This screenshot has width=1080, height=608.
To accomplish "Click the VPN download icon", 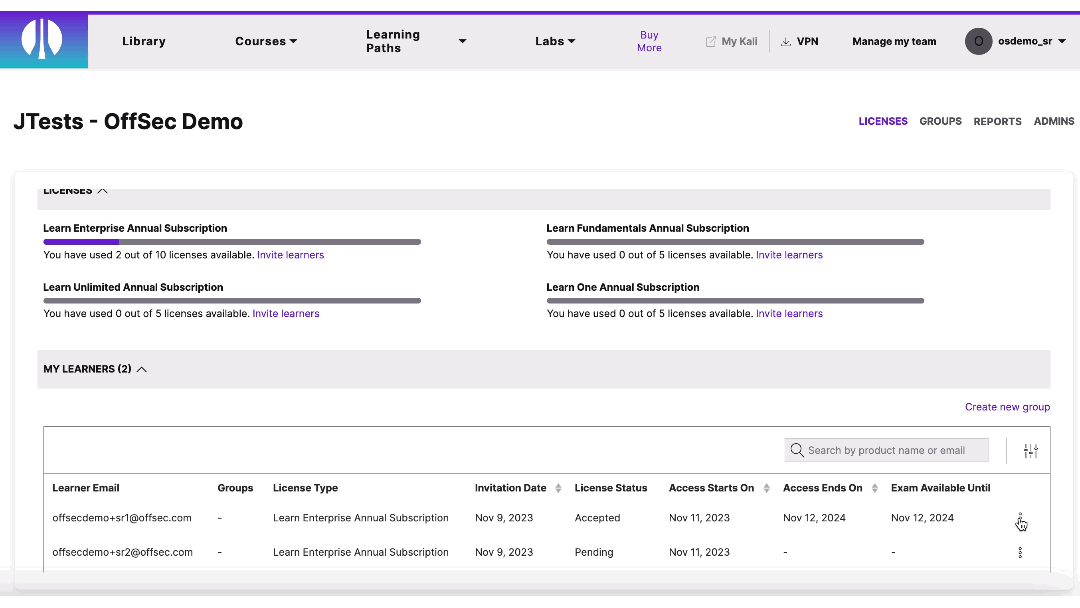I will pos(786,41).
